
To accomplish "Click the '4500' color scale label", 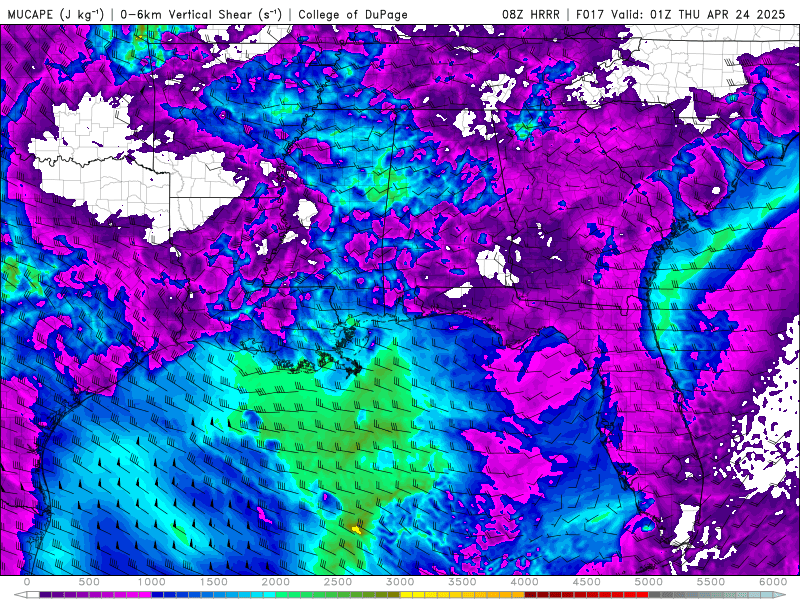I will [x=587, y=582].
